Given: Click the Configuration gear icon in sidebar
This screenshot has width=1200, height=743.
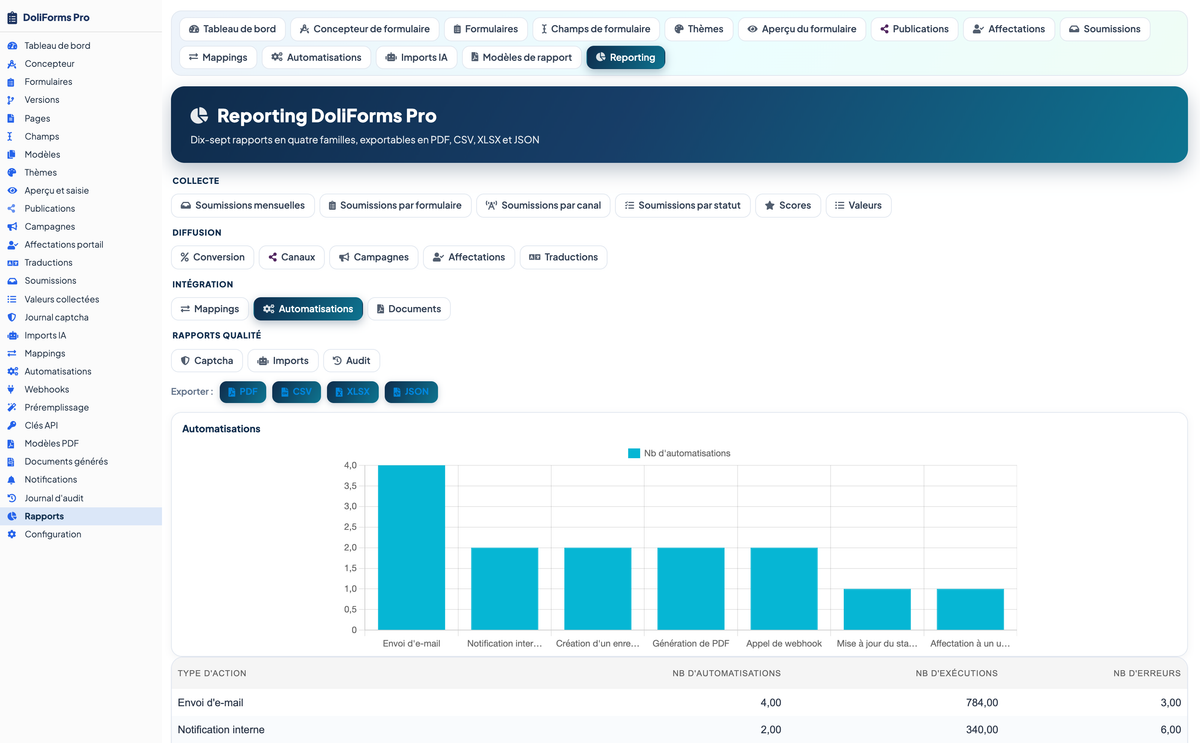Looking at the screenshot, I should [12, 534].
